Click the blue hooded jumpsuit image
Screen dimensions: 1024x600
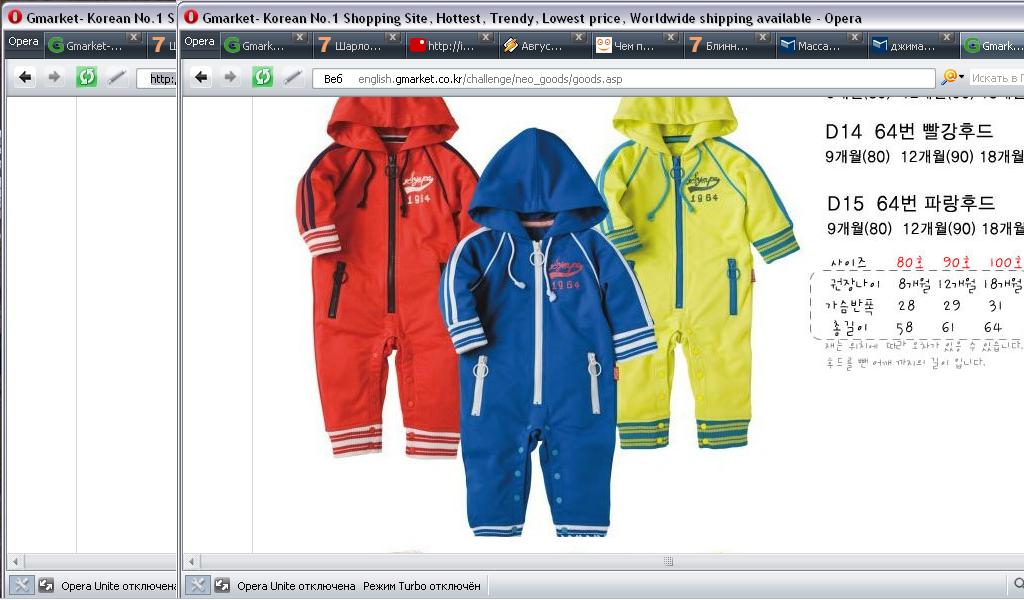(x=547, y=332)
